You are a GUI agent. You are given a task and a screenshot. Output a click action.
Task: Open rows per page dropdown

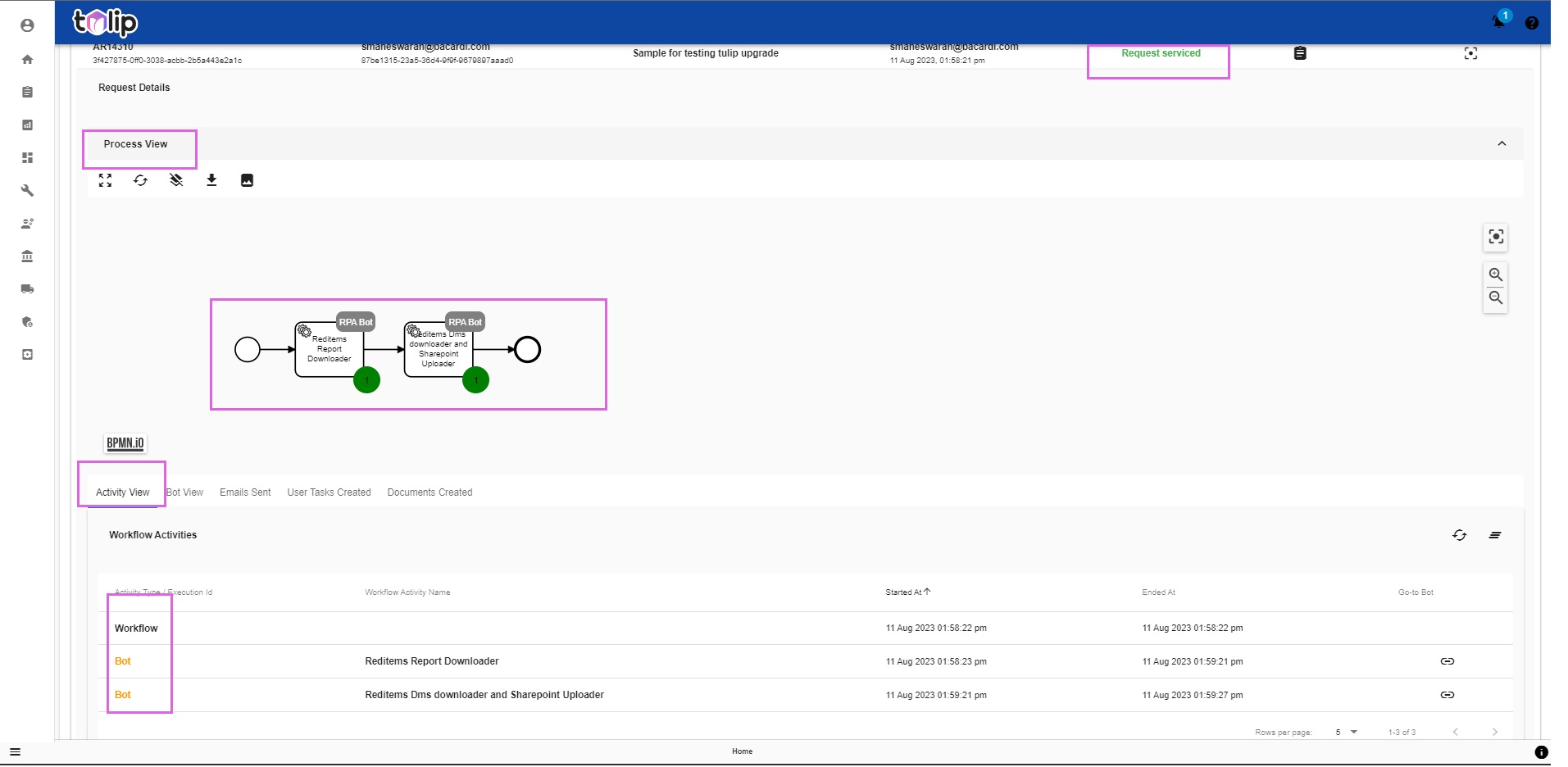tap(1346, 732)
